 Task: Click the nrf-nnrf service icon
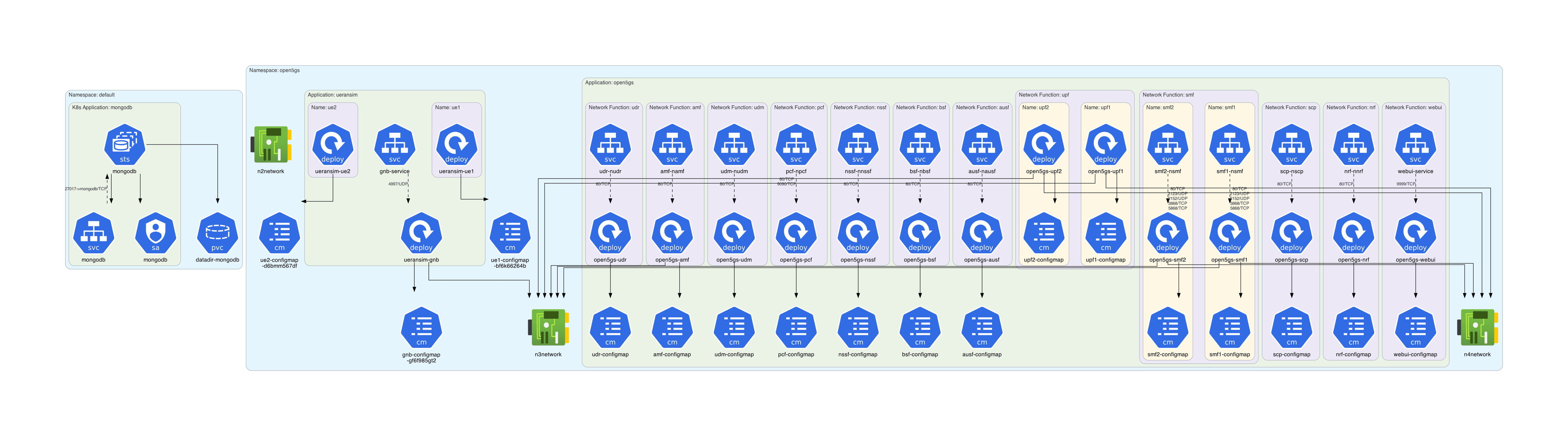[x=1353, y=144]
